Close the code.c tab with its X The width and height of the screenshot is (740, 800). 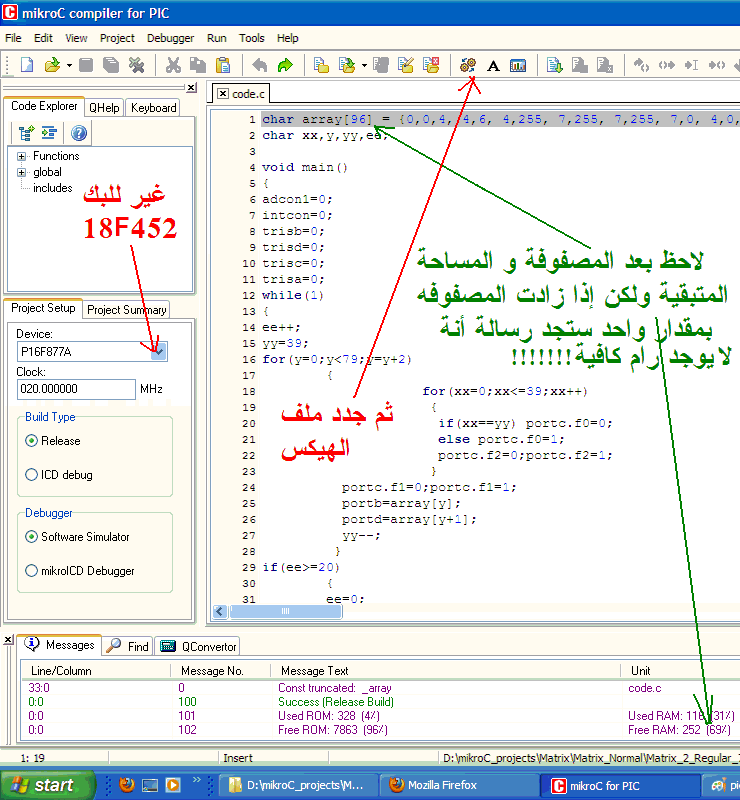[223, 94]
